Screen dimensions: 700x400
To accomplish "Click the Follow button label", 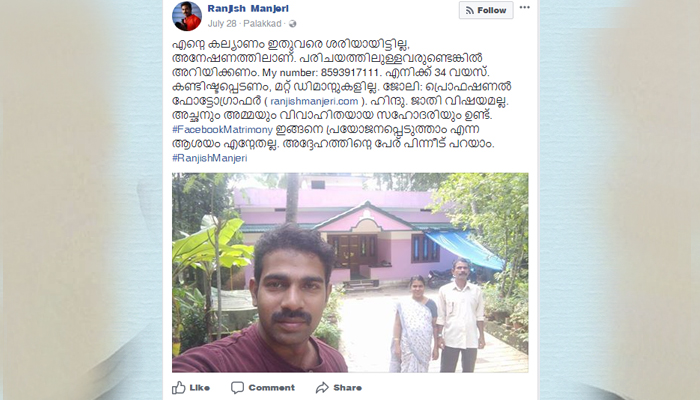I will tap(492, 10).
